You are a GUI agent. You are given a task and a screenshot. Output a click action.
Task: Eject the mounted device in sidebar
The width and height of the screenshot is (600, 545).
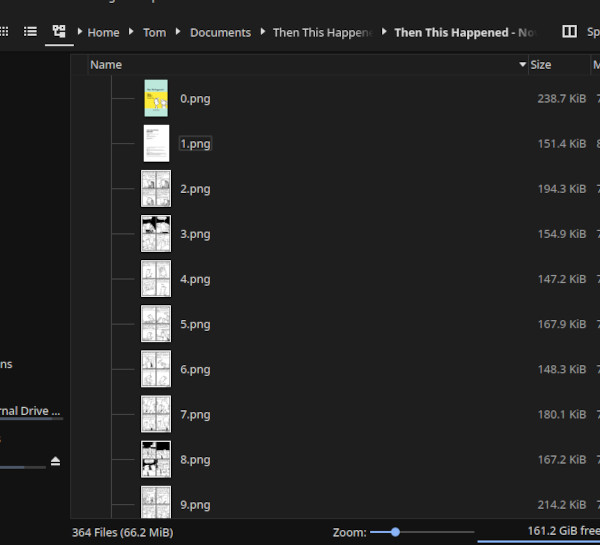[x=55, y=461]
